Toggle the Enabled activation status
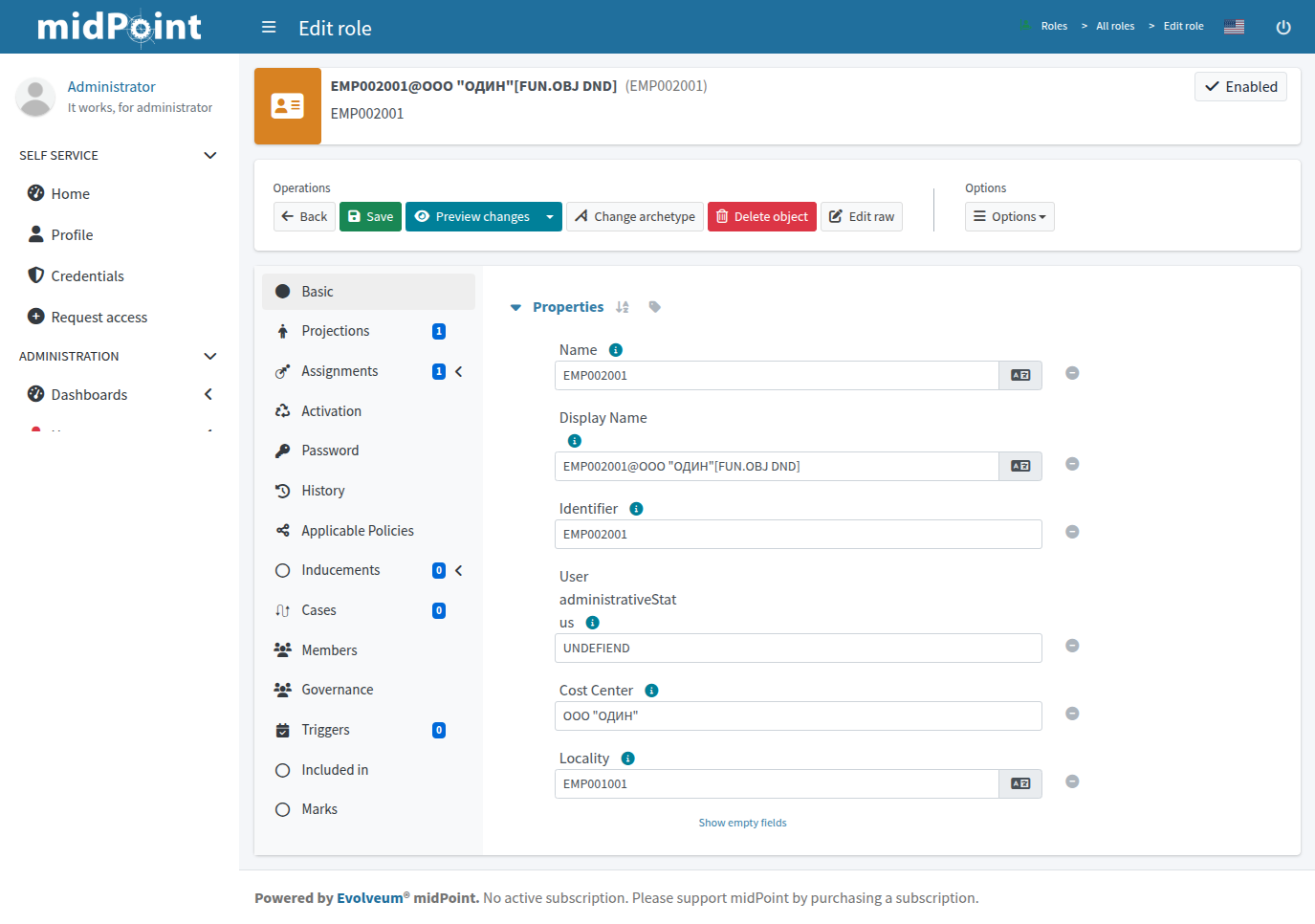 point(1240,86)
